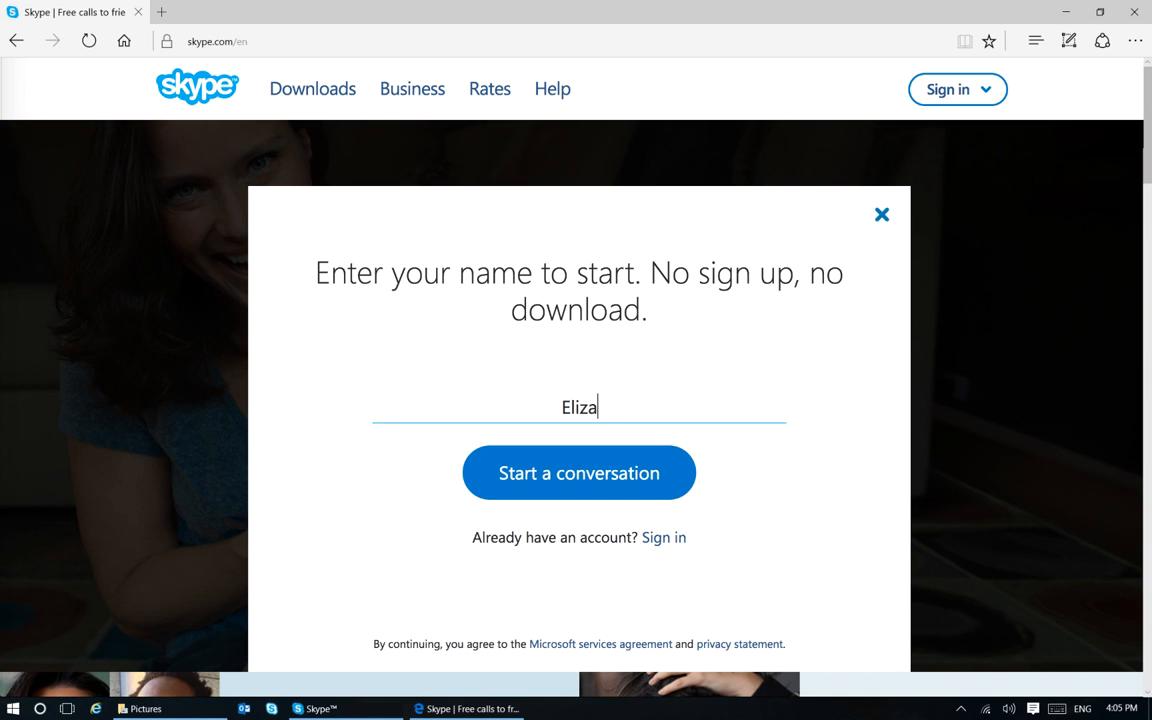Open the Business menu item
Screen dimensions: 1152x720
point(412,88)
